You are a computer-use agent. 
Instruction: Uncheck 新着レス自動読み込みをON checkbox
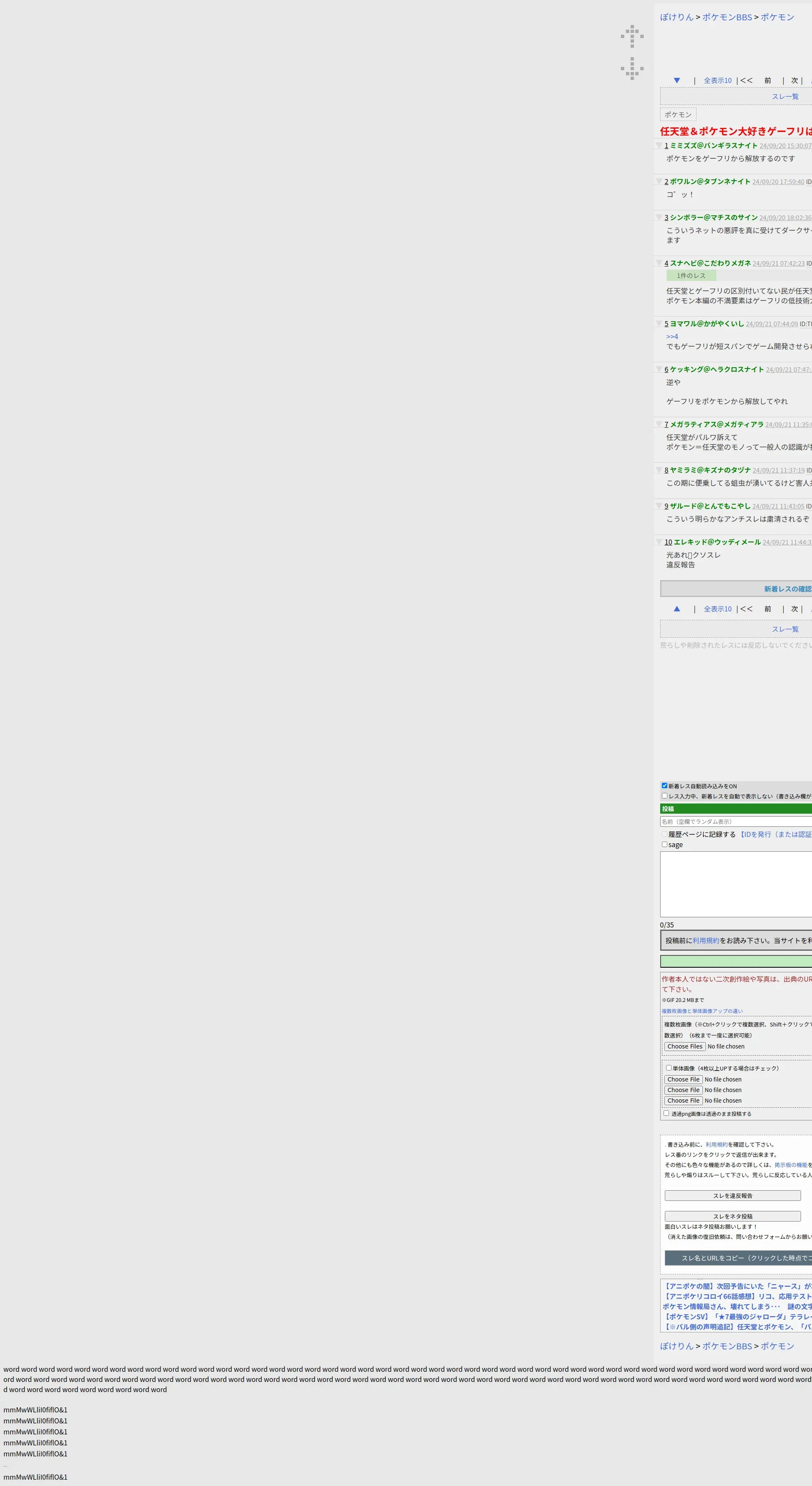pyautogui.click(x=664, y=786)
